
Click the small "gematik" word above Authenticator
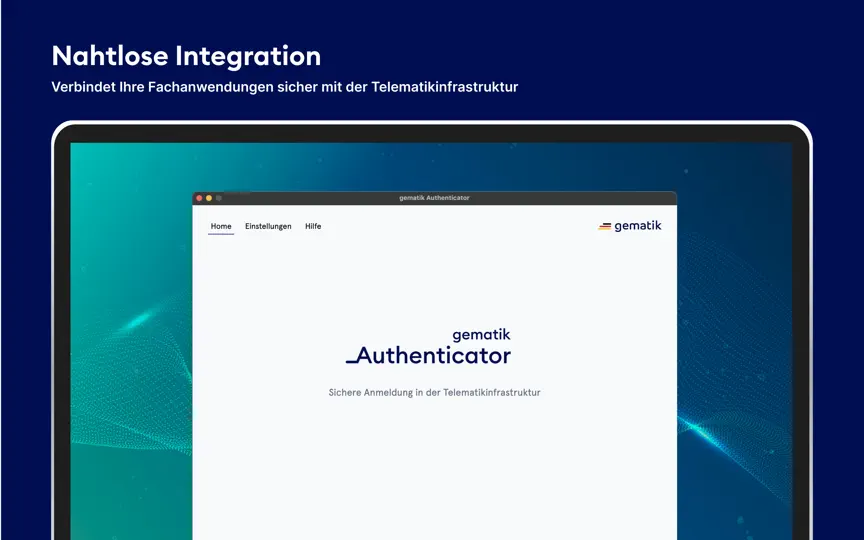coord(481,335)
